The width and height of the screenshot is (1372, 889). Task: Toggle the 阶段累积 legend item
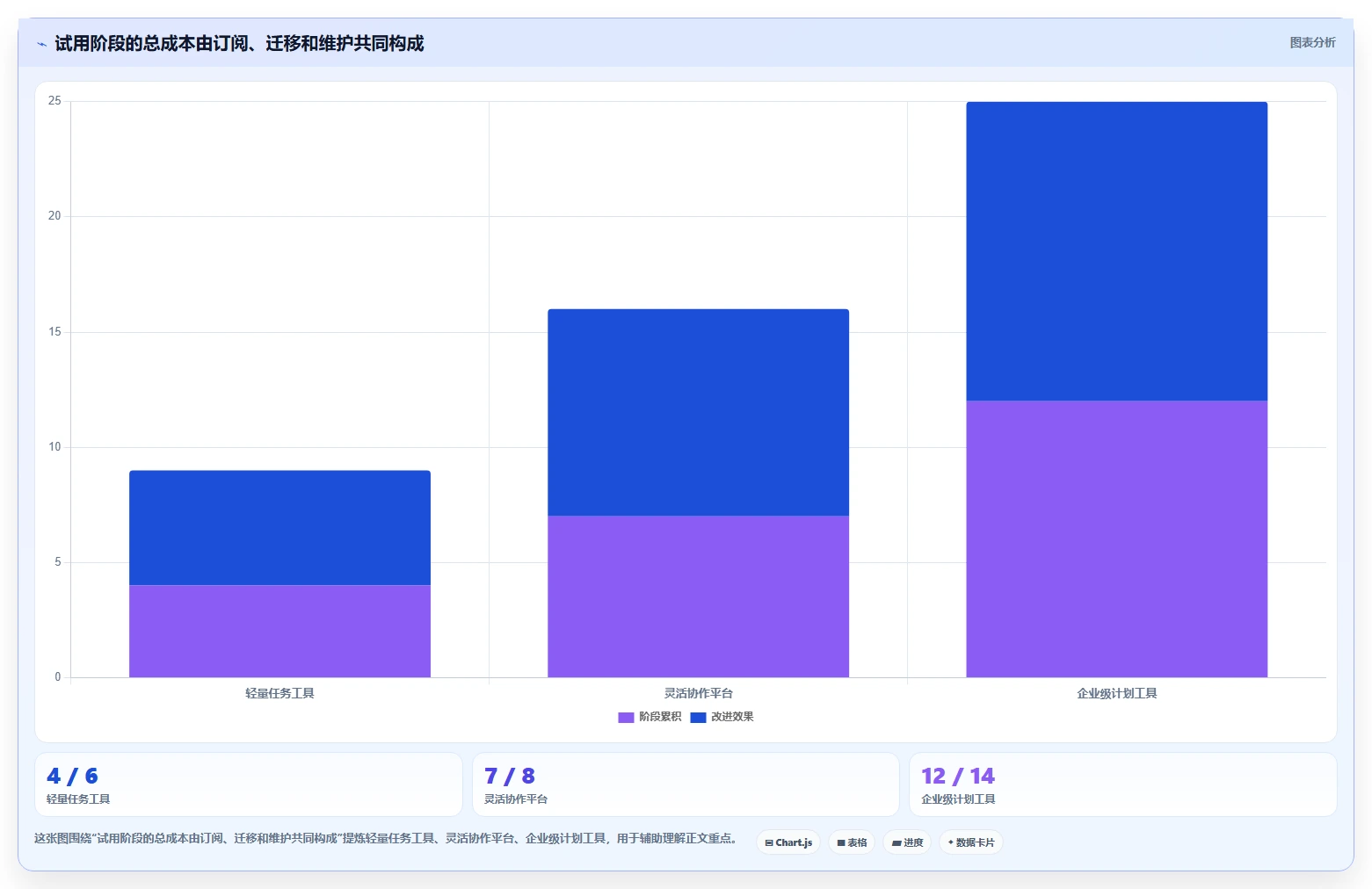coord(650,717)
